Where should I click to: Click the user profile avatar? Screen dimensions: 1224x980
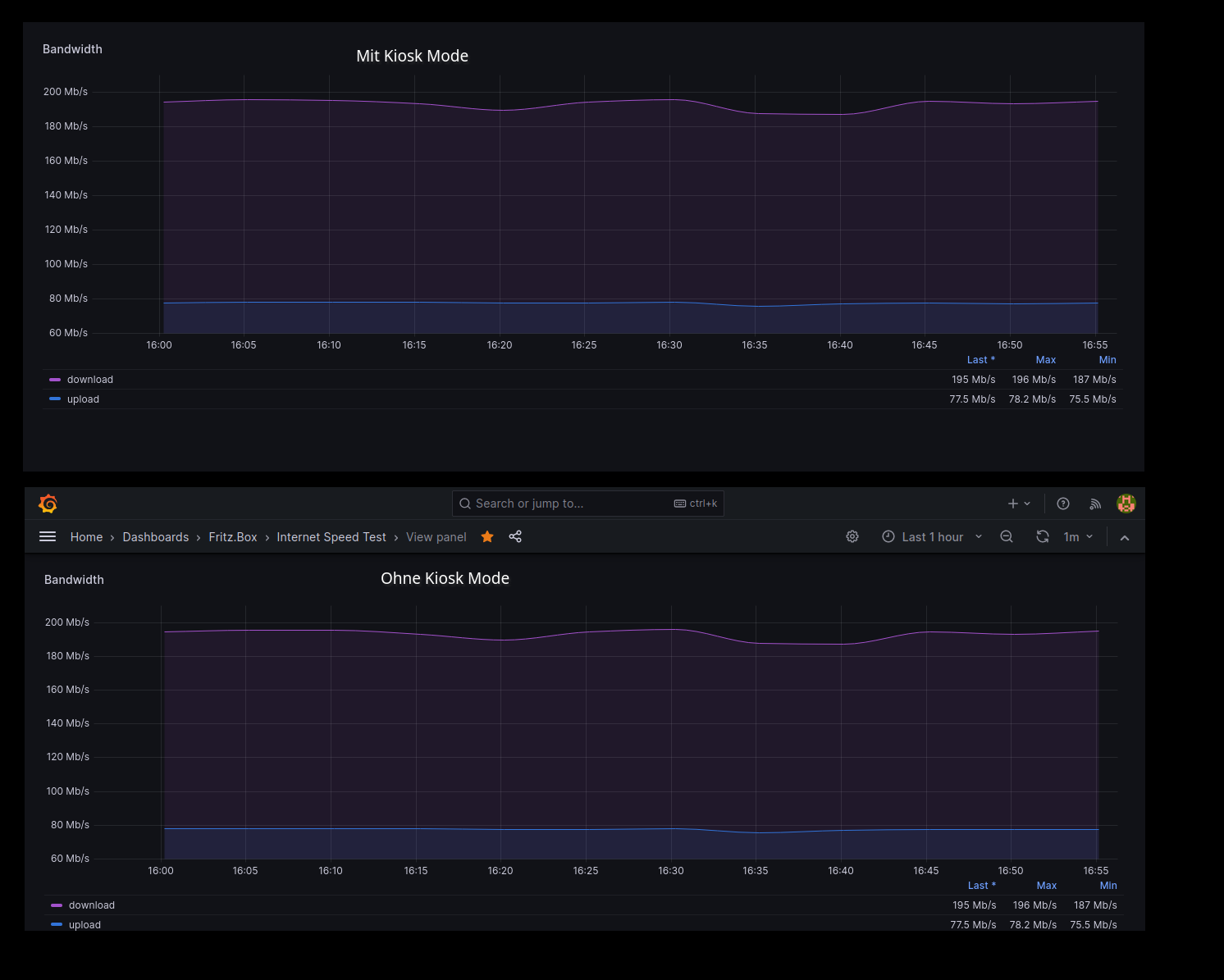point(1126,504)
